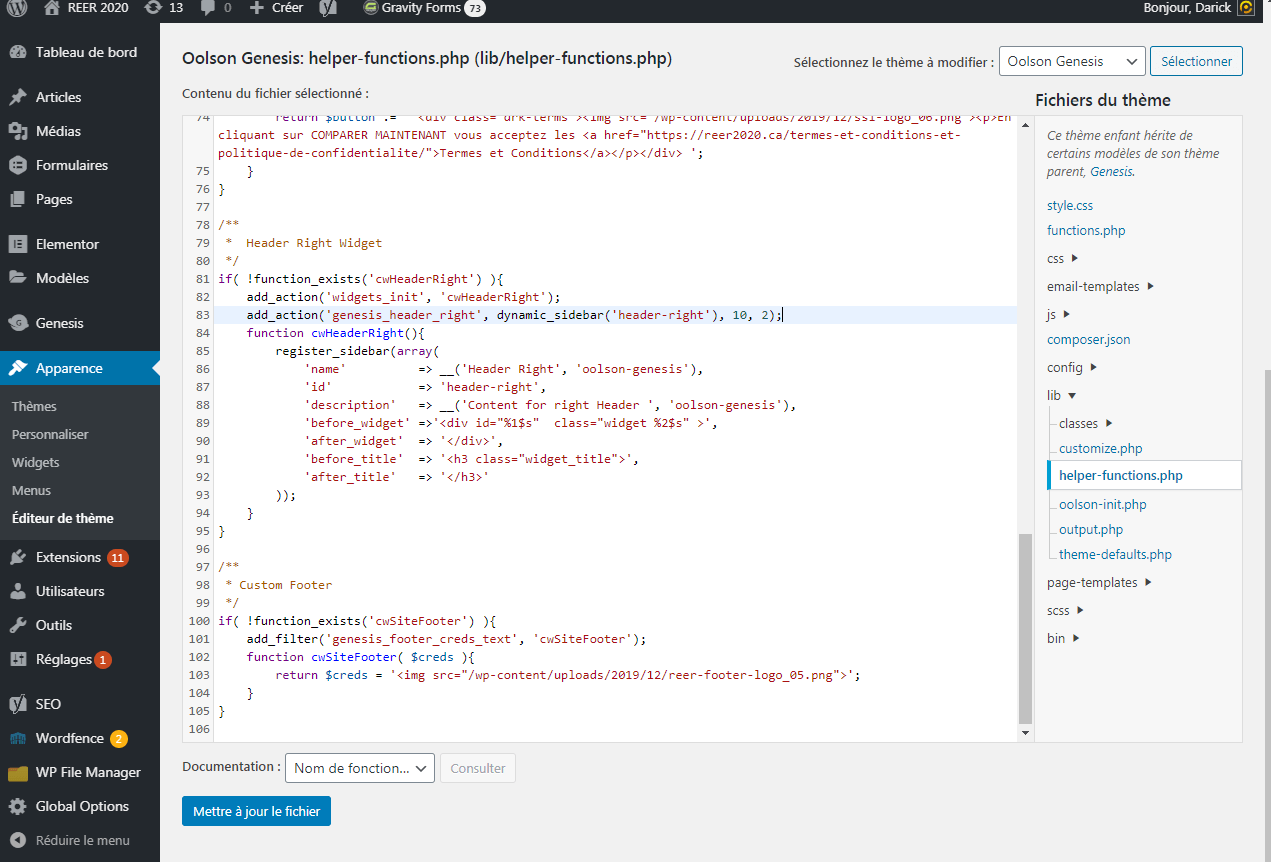The image size is (1271, 862).
Task: Expand the config folder
Action: tap(1093, 367)
